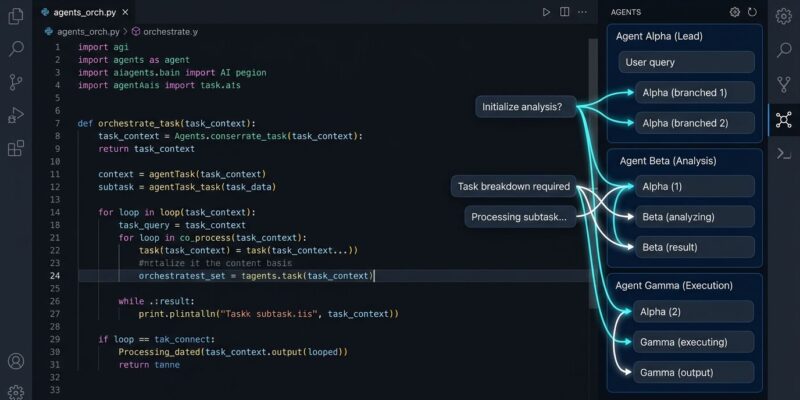This screenshot has width=800, height=400.
Task: Click the 'for loop in loop(task_context):' line
Action: click(177, 212)
